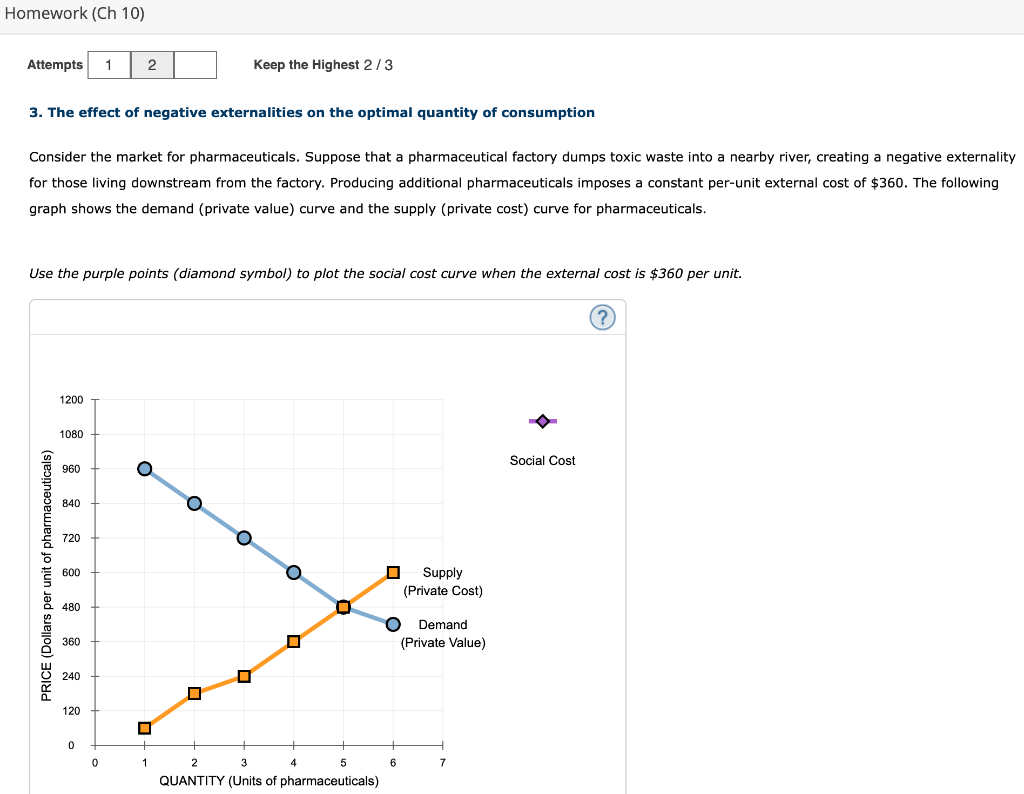Select Attempt 1 result box
This screenshot has height=794, width=1024.
(x=108, y=64)
